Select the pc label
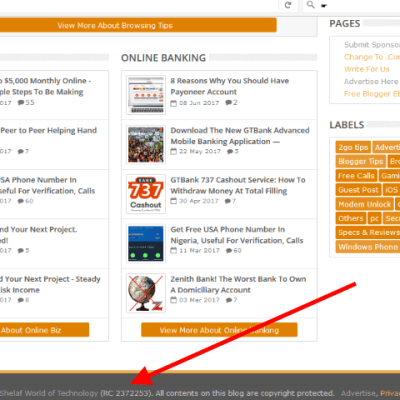Screen dimensions: 400x400 374,218
